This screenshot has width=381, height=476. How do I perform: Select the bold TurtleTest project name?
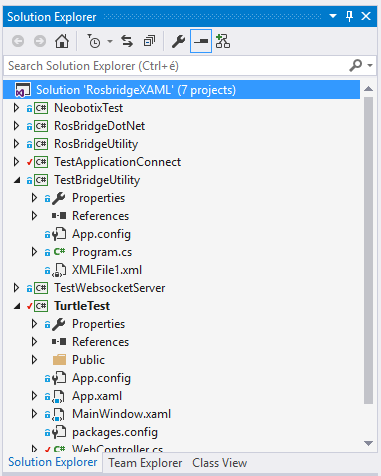pos(82,306)
